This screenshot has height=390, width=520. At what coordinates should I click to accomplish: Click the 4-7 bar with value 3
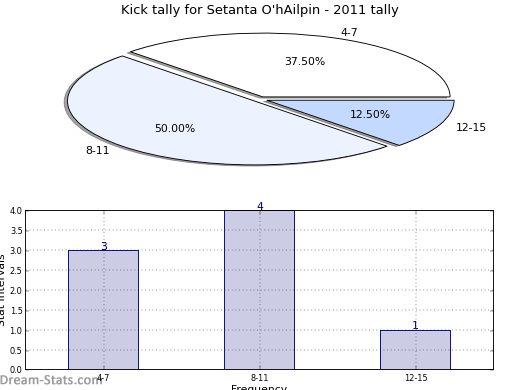[103, 310]
